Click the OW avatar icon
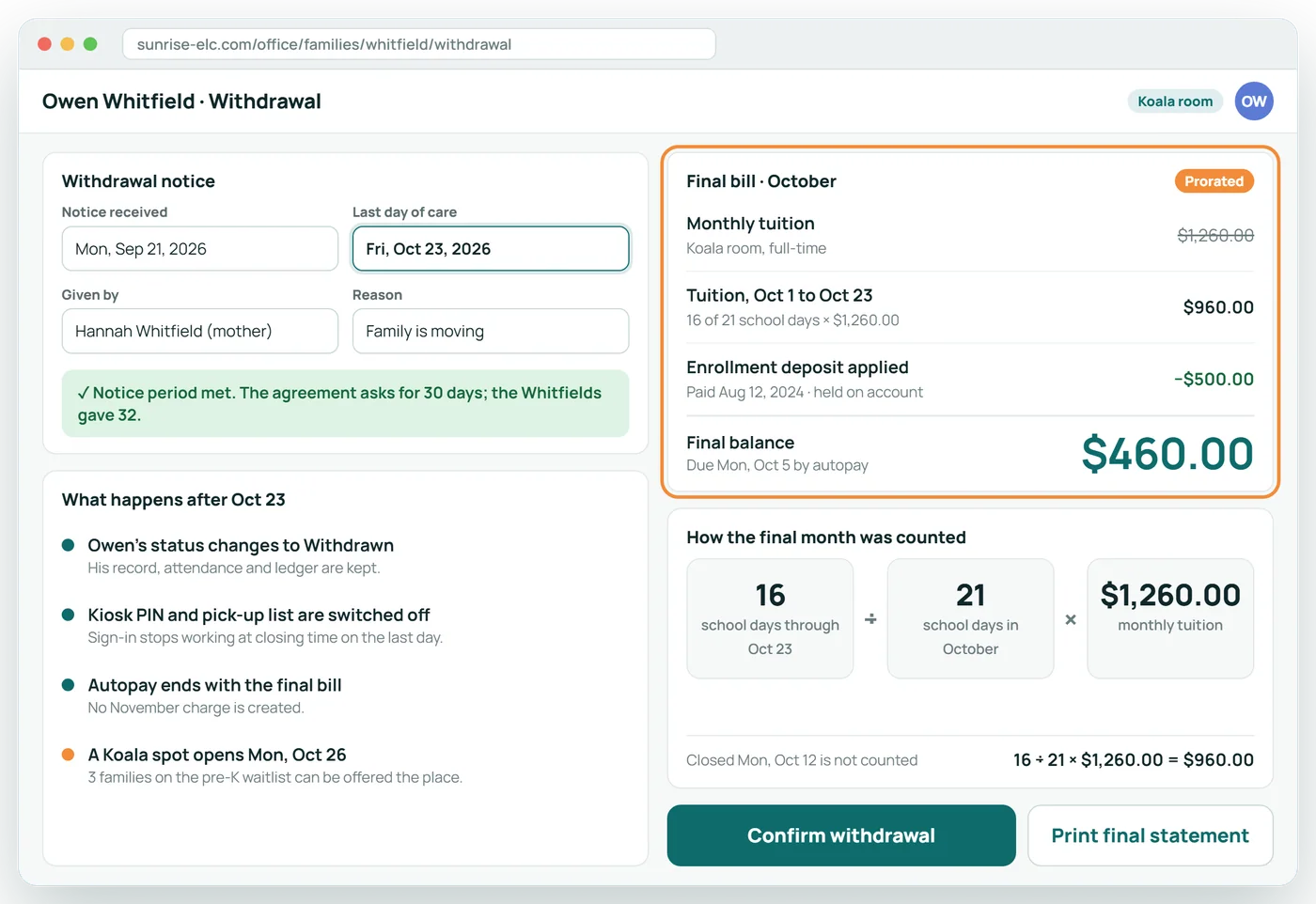Image resolution: width=1316 pixels, height=904 pixels. [1254, 101]
